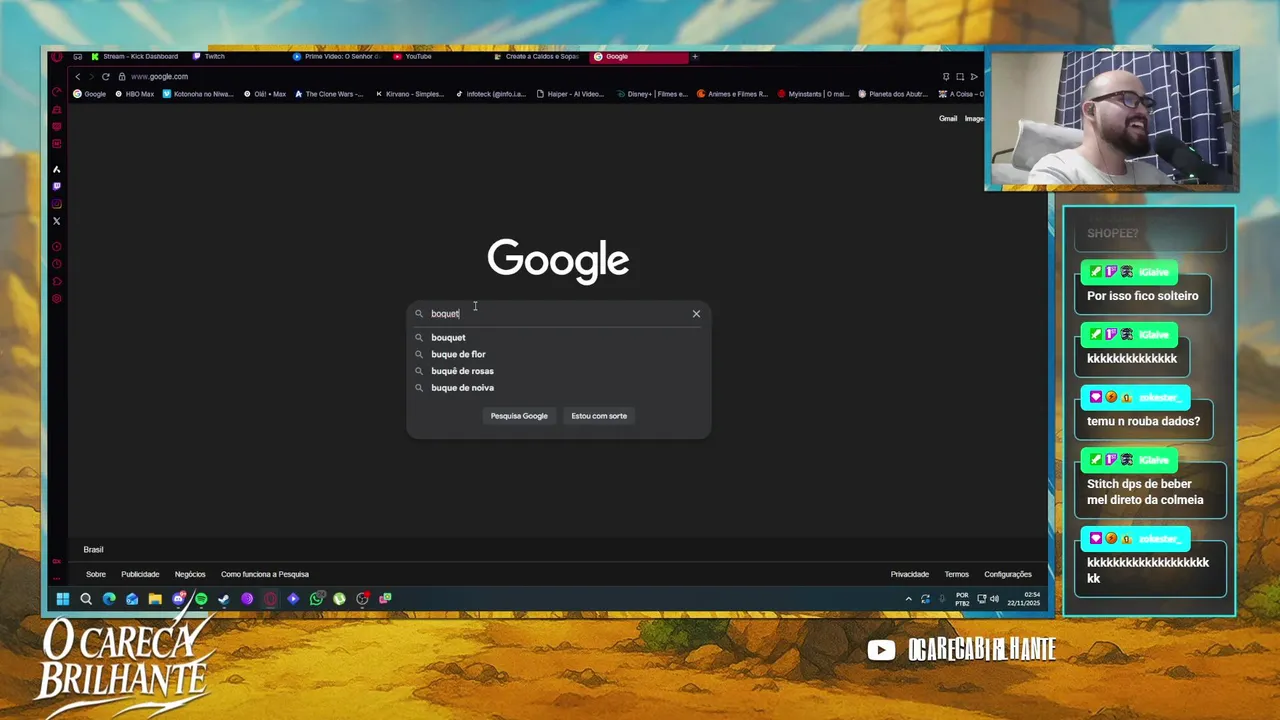Click the padlock site info icon
This screenshot has width=1280, height=720.
coord(122,77)
